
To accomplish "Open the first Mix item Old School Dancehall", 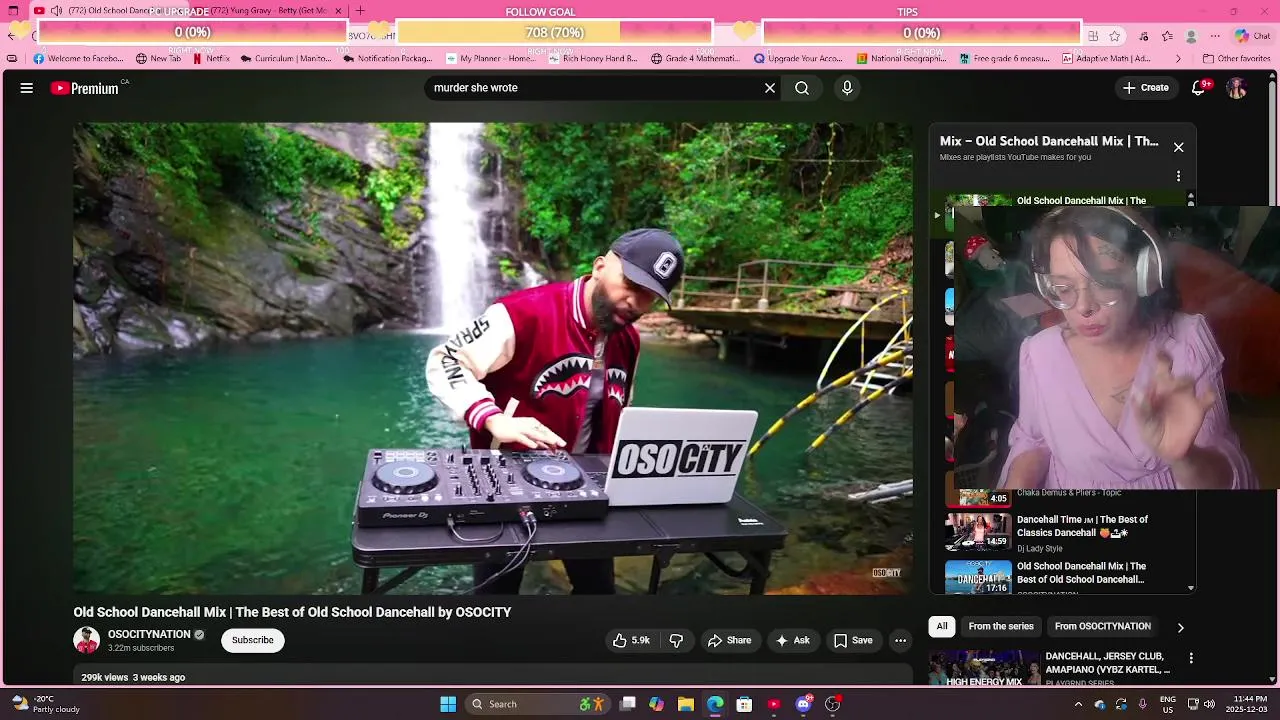I will 1081,201.
